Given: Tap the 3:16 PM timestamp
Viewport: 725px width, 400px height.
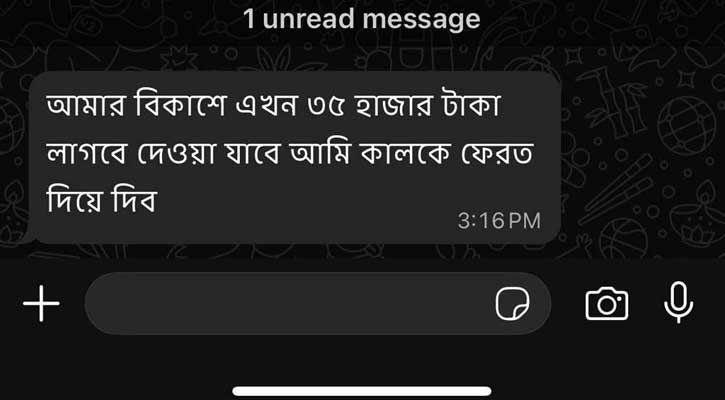Looking at the screenshot, I should pyautogui.click(x=499, y=221).
